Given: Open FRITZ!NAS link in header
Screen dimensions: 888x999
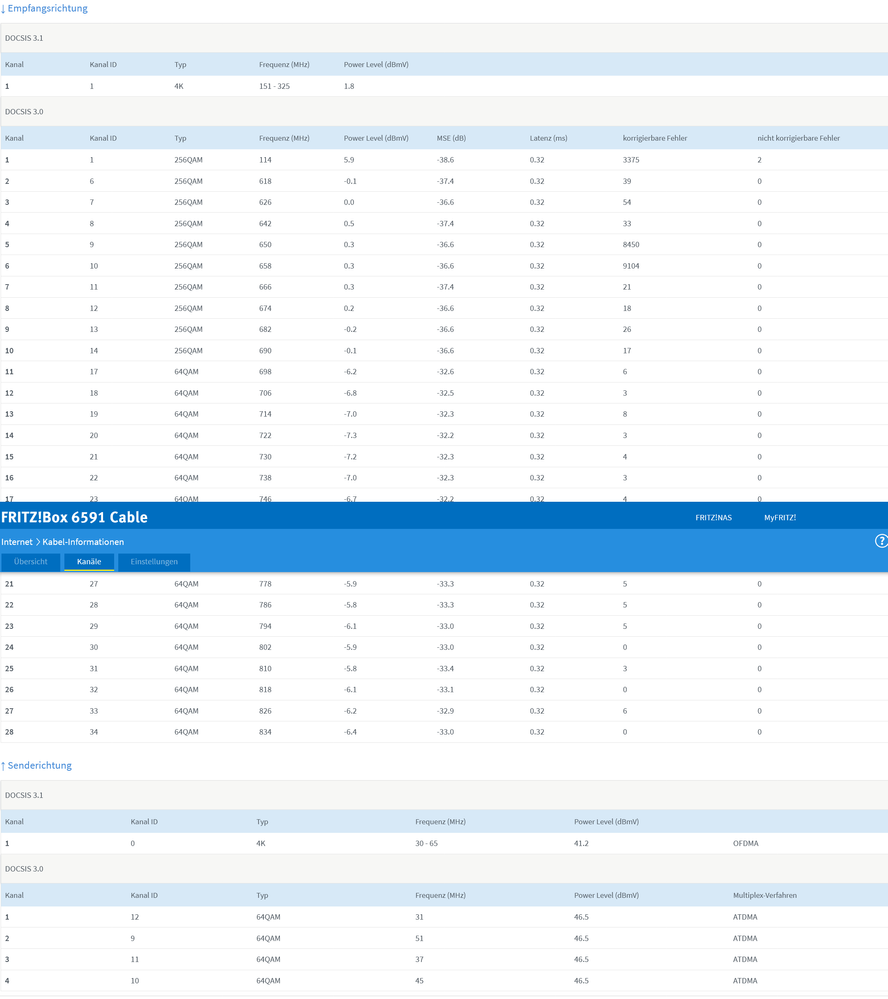Looking at the screenshot, I should tap(713, 517).
